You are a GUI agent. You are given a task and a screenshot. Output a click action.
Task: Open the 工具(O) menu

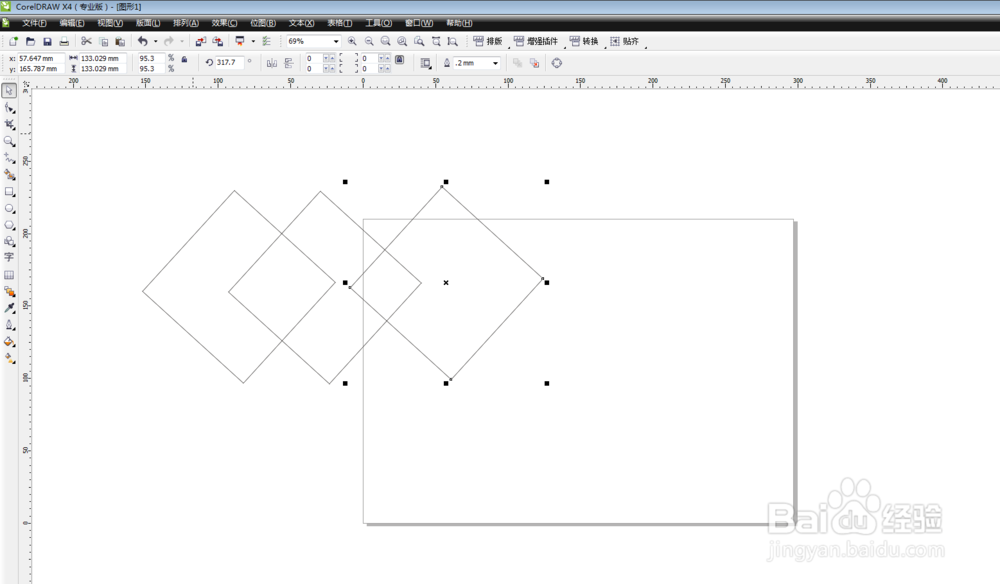378,23
